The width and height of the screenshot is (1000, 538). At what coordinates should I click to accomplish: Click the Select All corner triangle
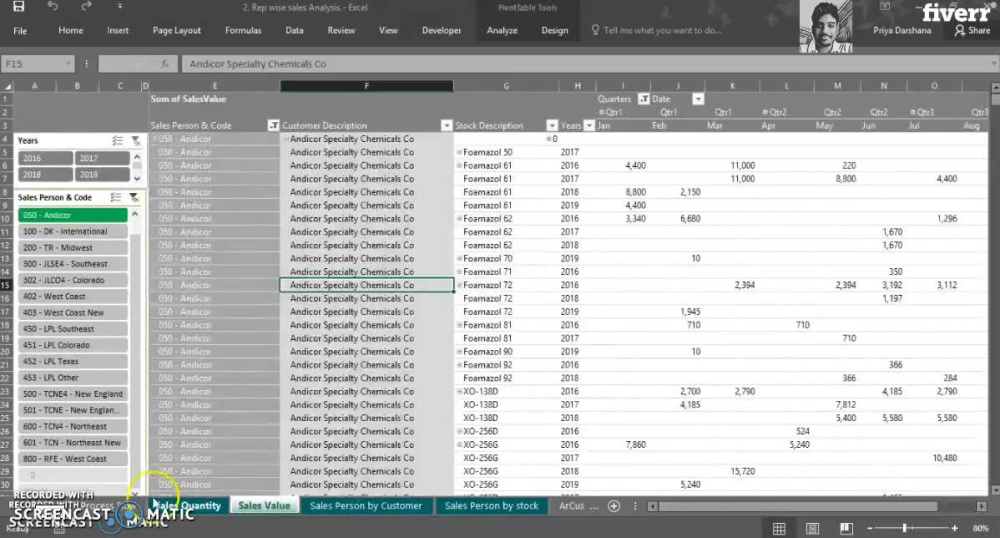[7, 86]
